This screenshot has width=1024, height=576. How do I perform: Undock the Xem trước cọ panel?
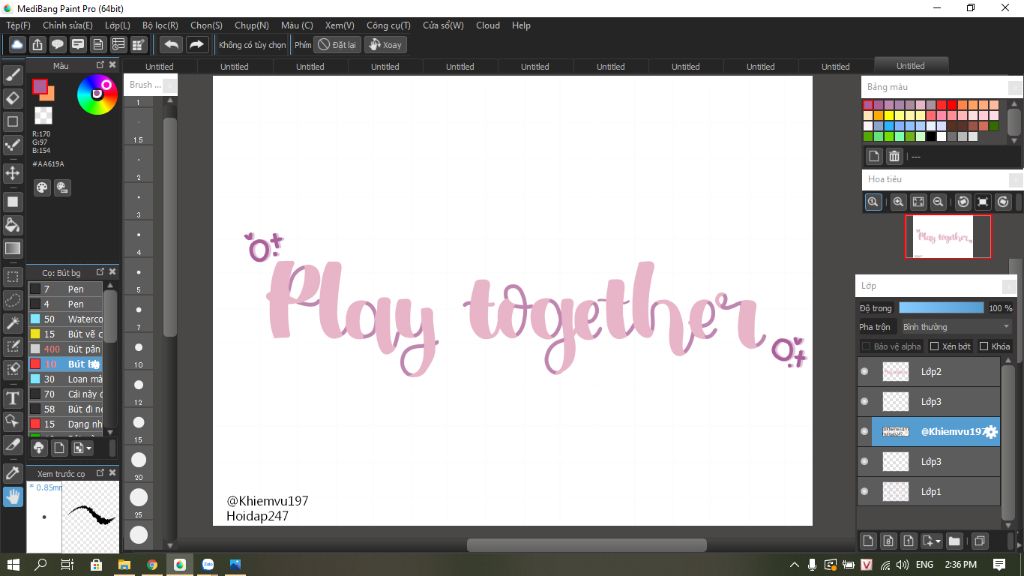pos(100,473)
